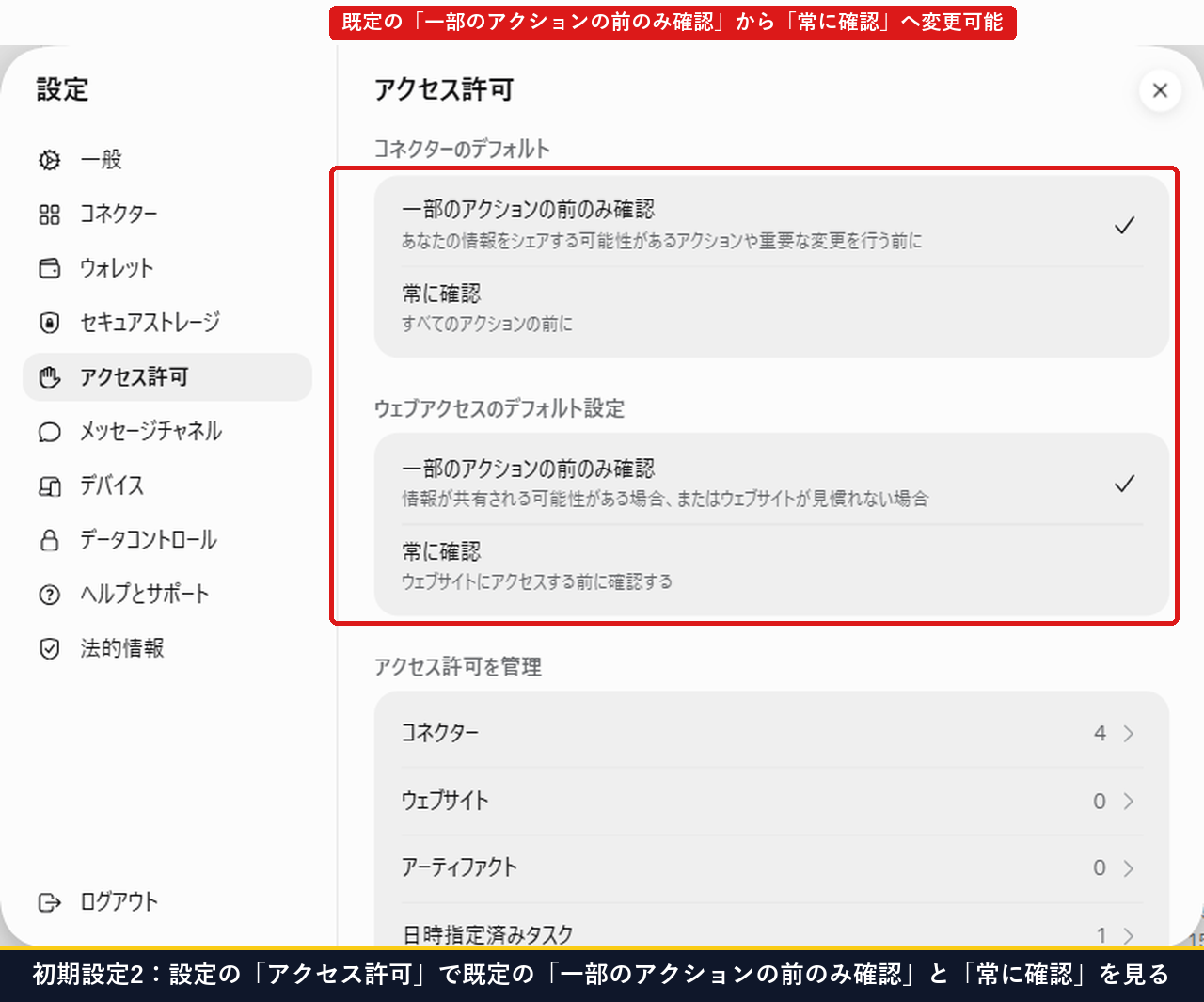
Task: Go to デバイス settings
Action: click(167, 486)
